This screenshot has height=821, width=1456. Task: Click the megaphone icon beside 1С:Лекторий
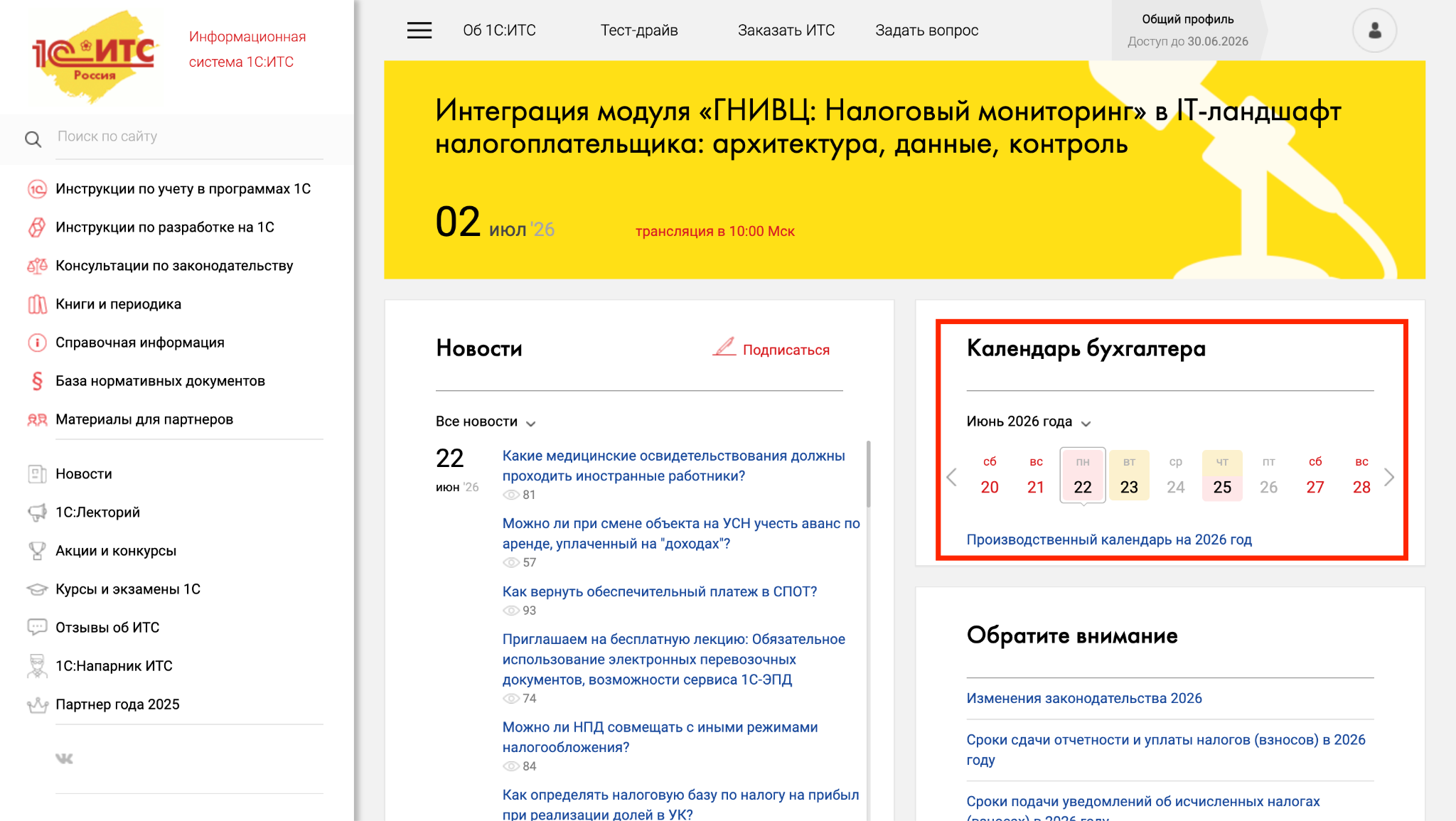click(x=37, y=513)
